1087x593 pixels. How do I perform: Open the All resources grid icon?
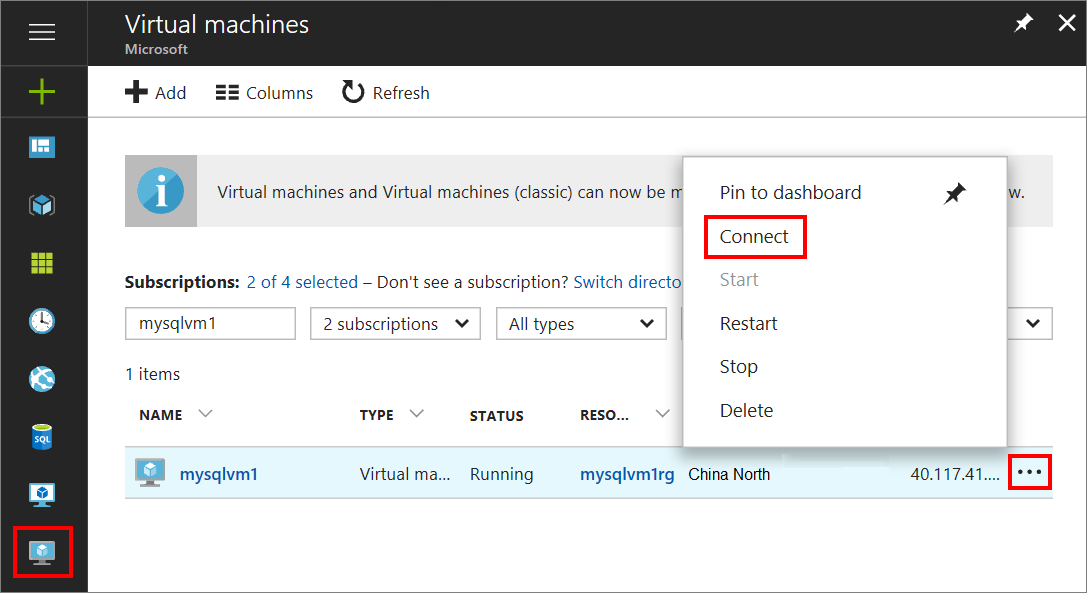click(x=42, y=263)
